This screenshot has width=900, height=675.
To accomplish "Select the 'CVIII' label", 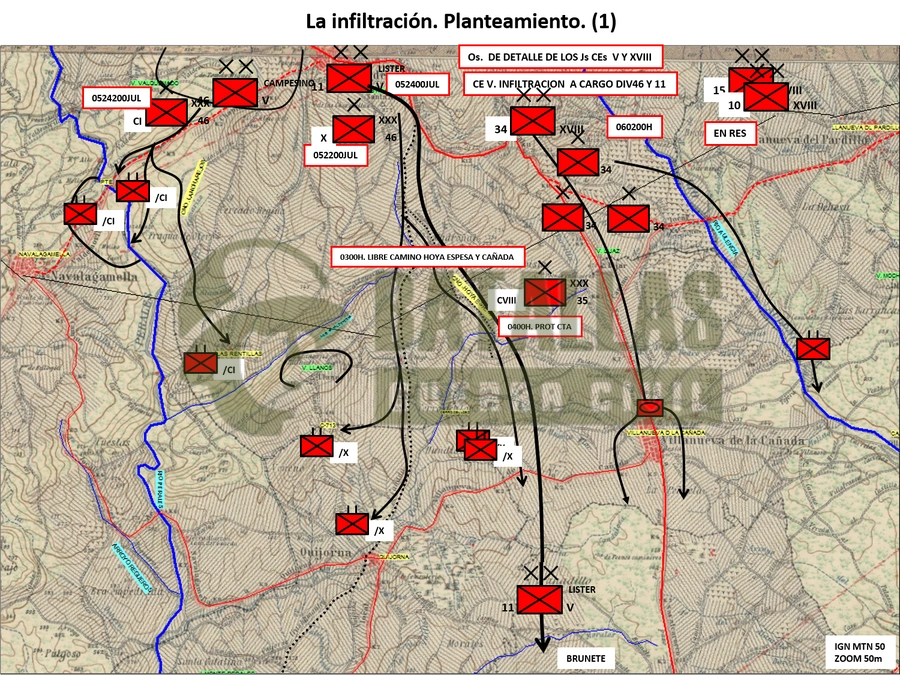I will tap(507, 298).
